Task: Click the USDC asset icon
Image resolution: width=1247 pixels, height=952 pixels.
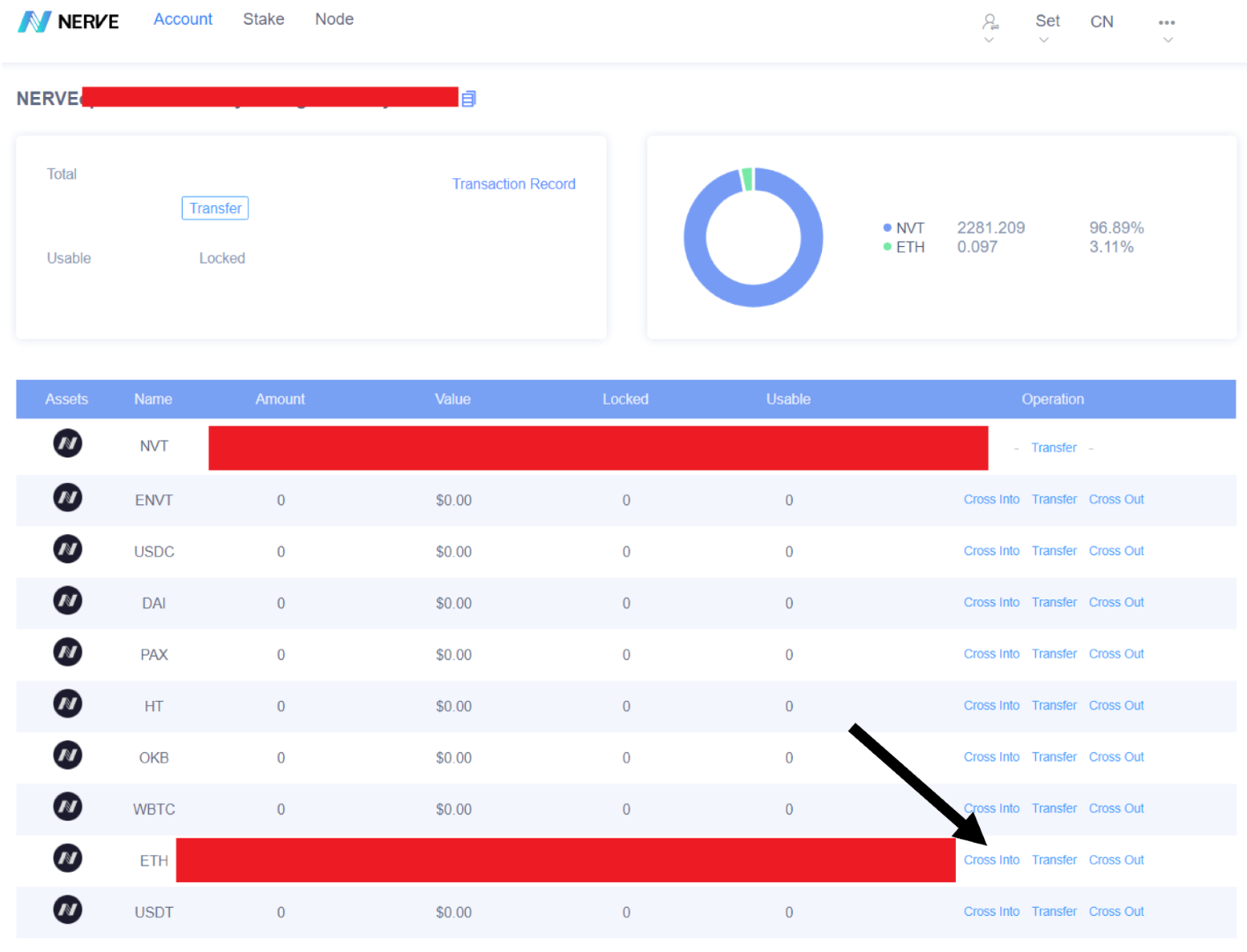Action: point(68,549)
